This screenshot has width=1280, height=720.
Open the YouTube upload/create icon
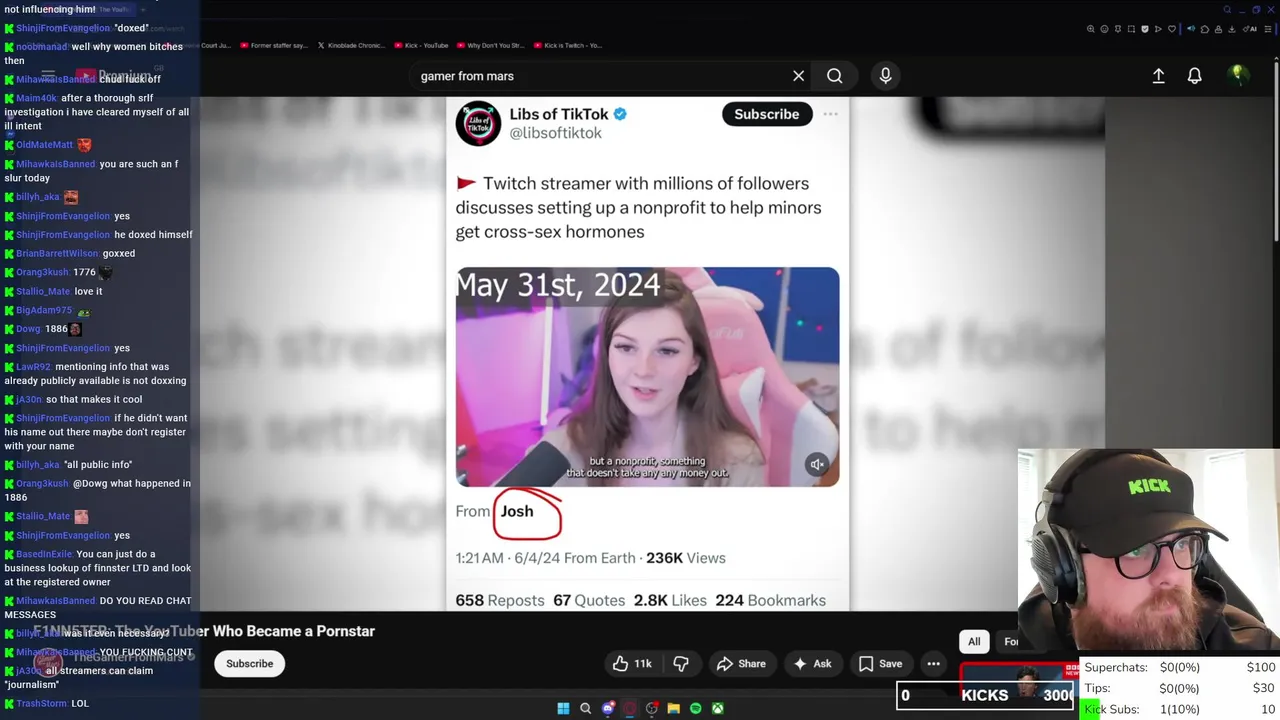click(1158, 76)
